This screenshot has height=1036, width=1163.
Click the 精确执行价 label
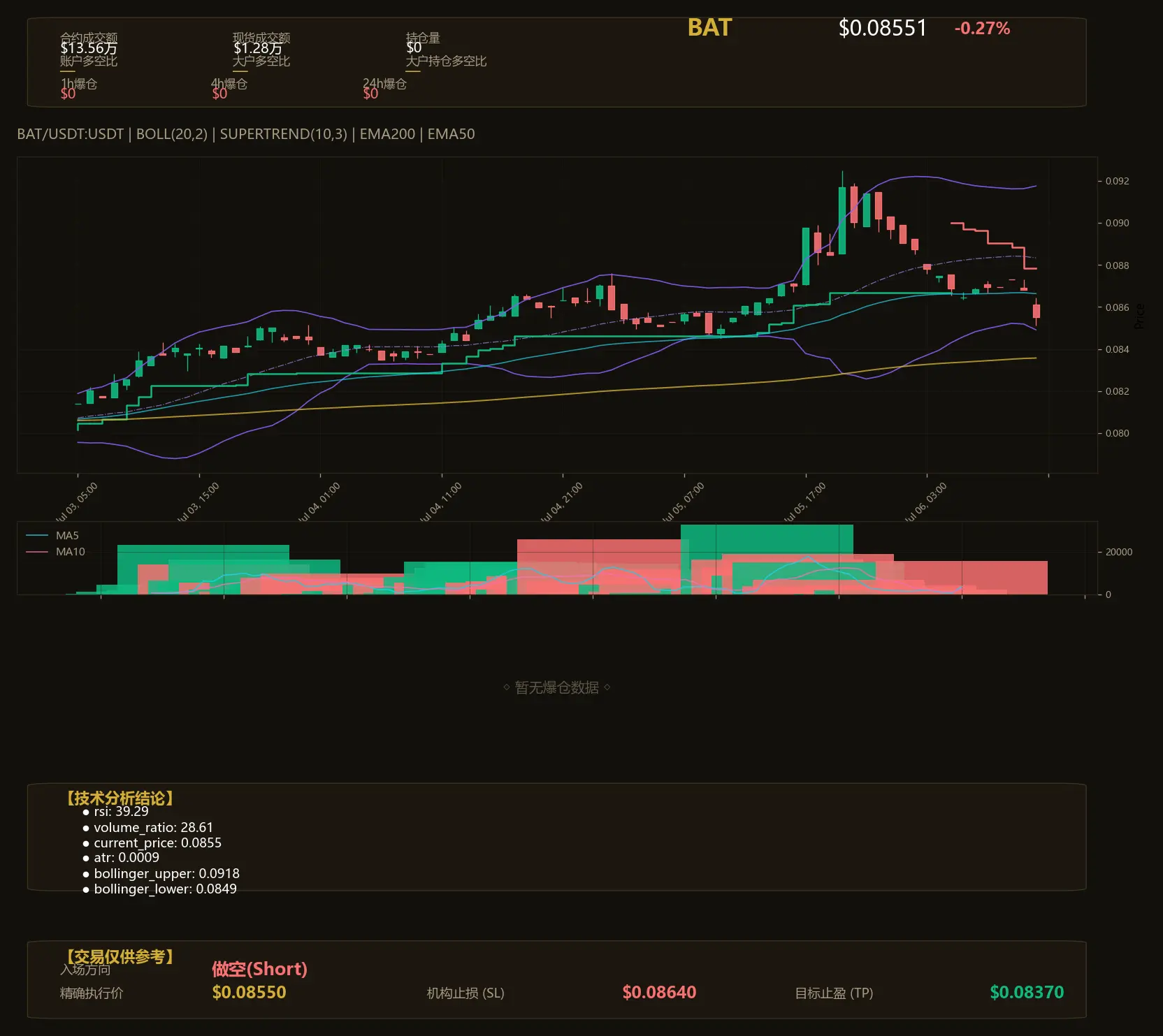92,993
